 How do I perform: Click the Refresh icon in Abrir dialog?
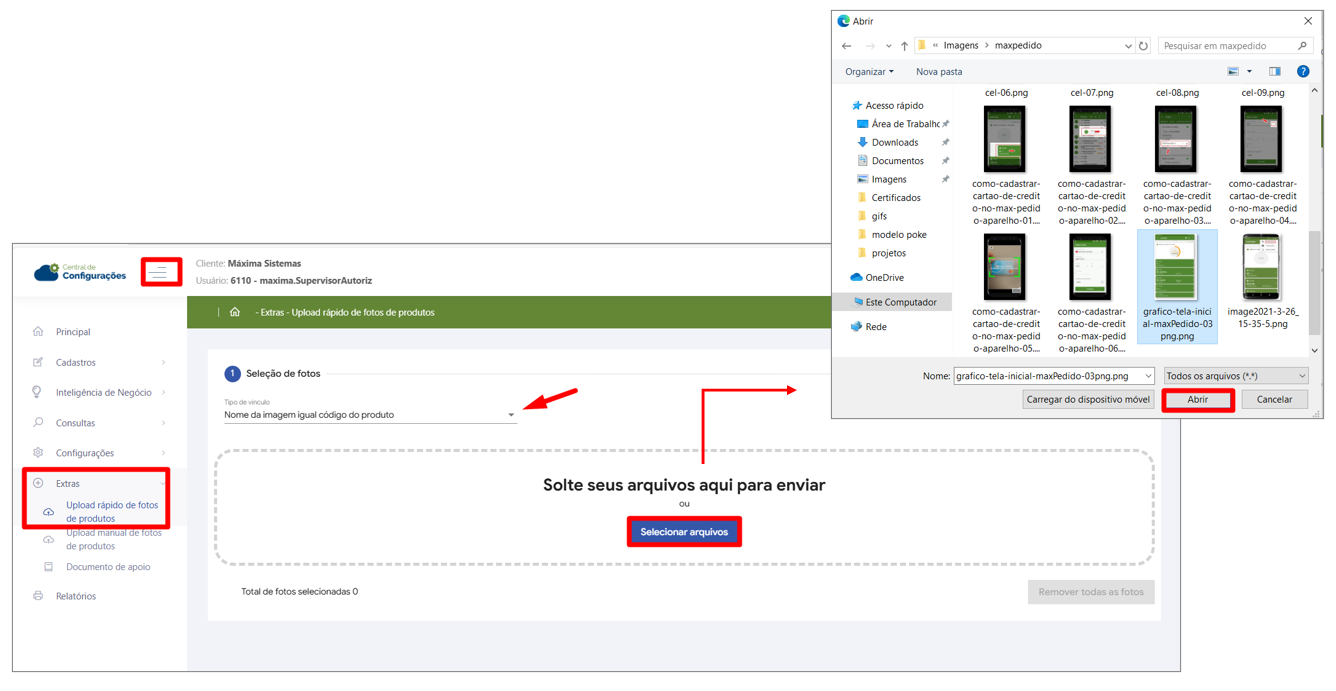(1143, 46)
